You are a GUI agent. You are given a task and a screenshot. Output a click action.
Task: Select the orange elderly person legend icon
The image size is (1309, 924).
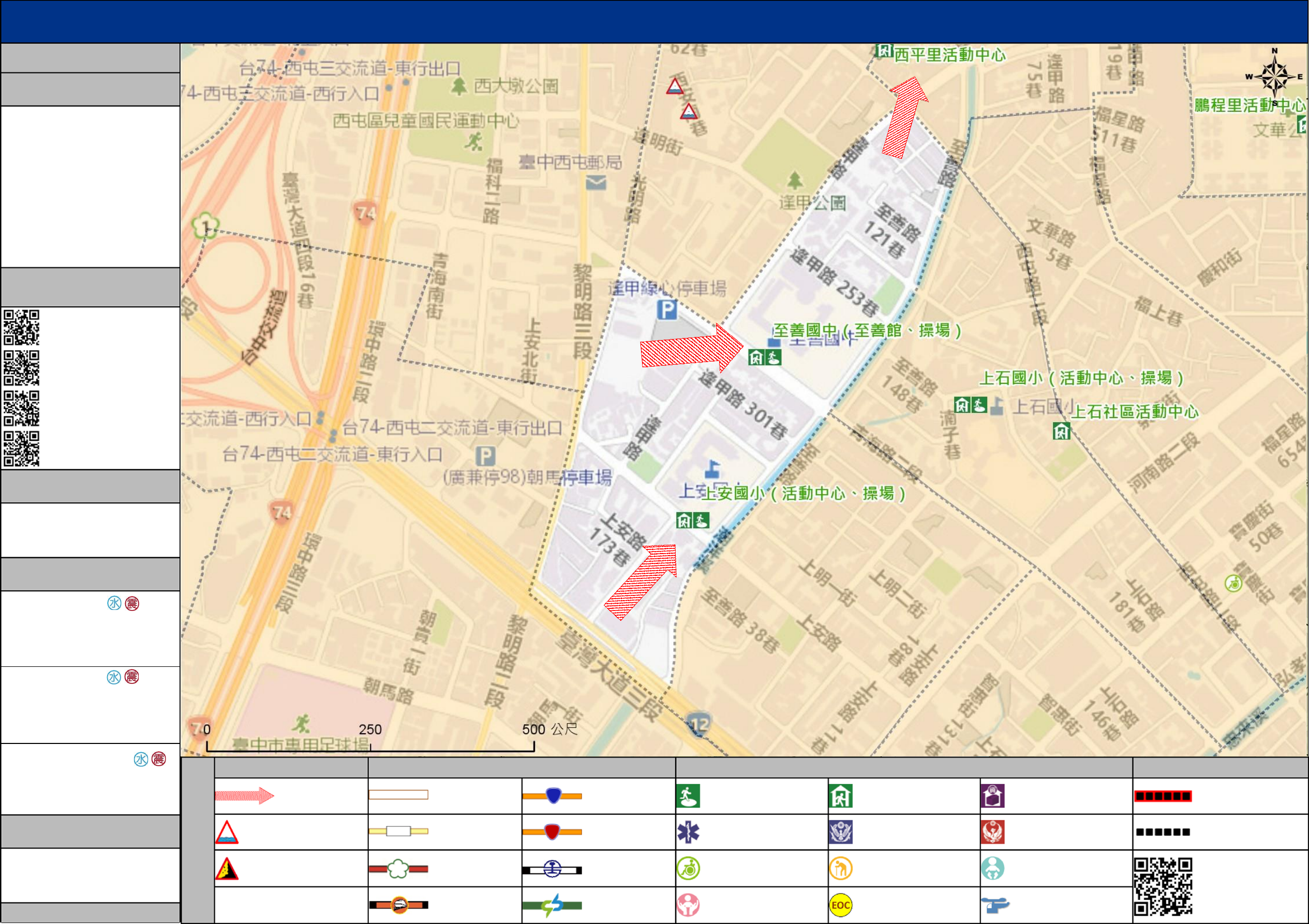pyautogui.click(x=841, y=869)
